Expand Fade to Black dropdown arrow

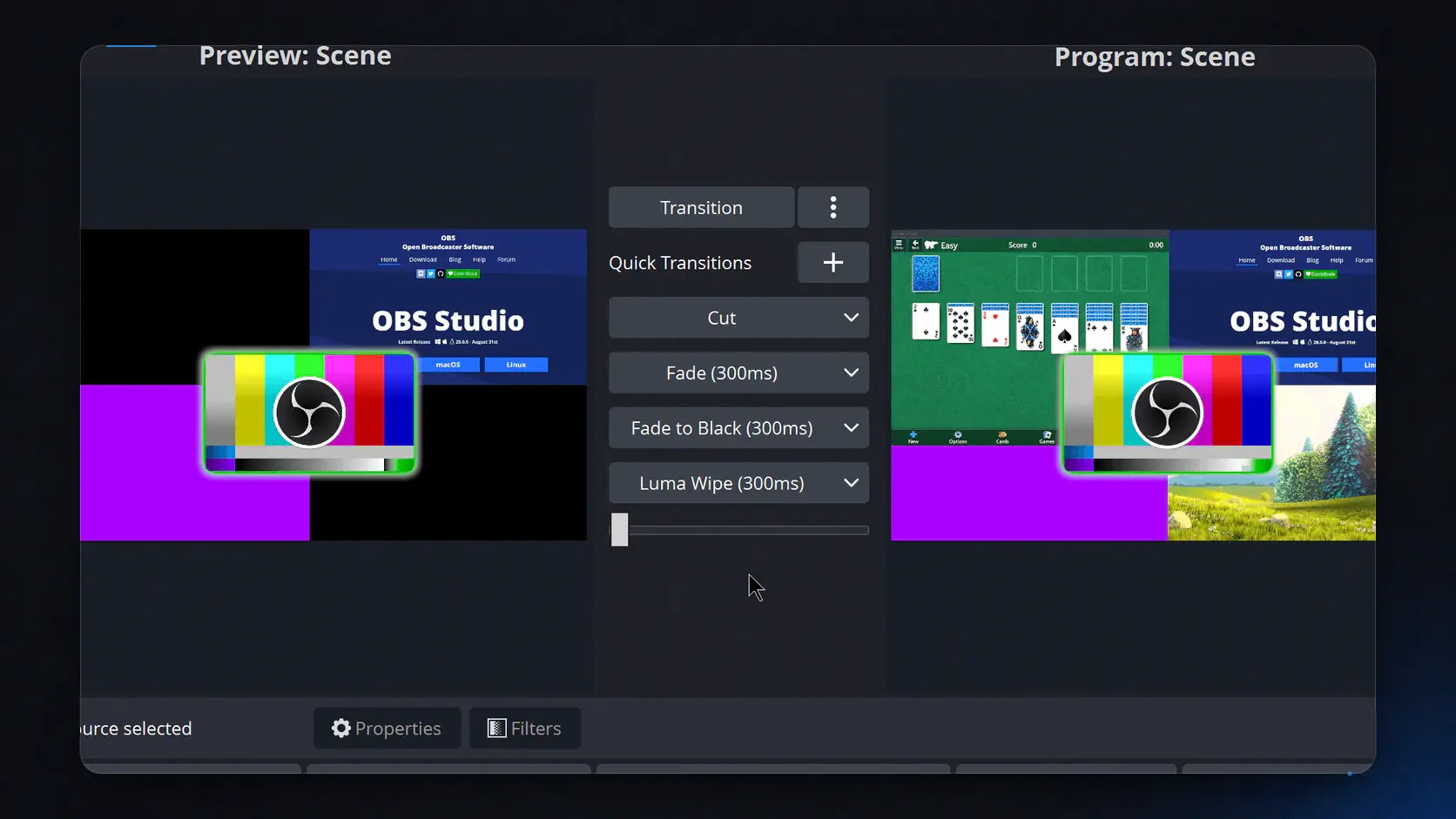point(851,427)
